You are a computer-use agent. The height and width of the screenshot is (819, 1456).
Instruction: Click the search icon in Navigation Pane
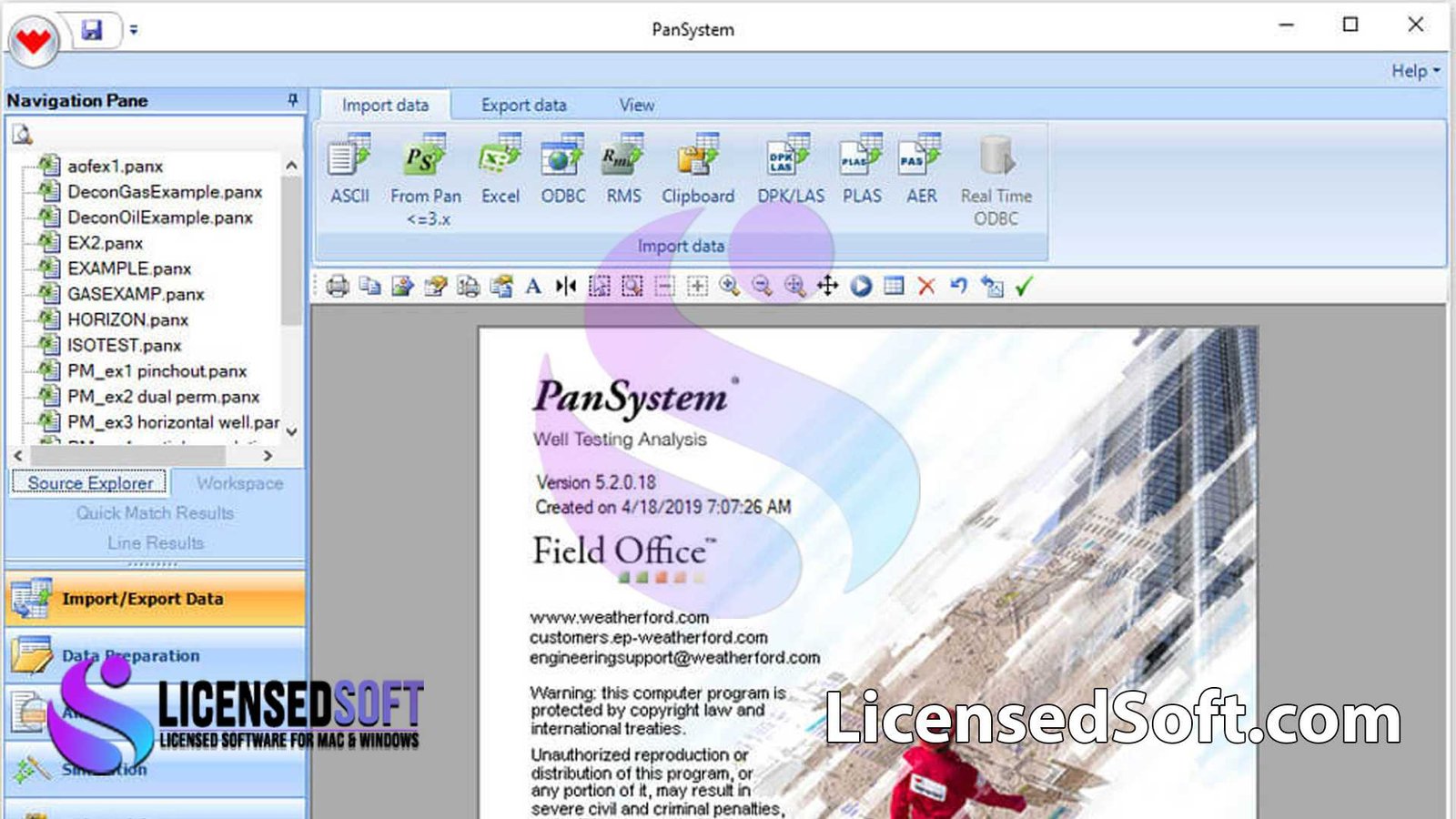22,135
